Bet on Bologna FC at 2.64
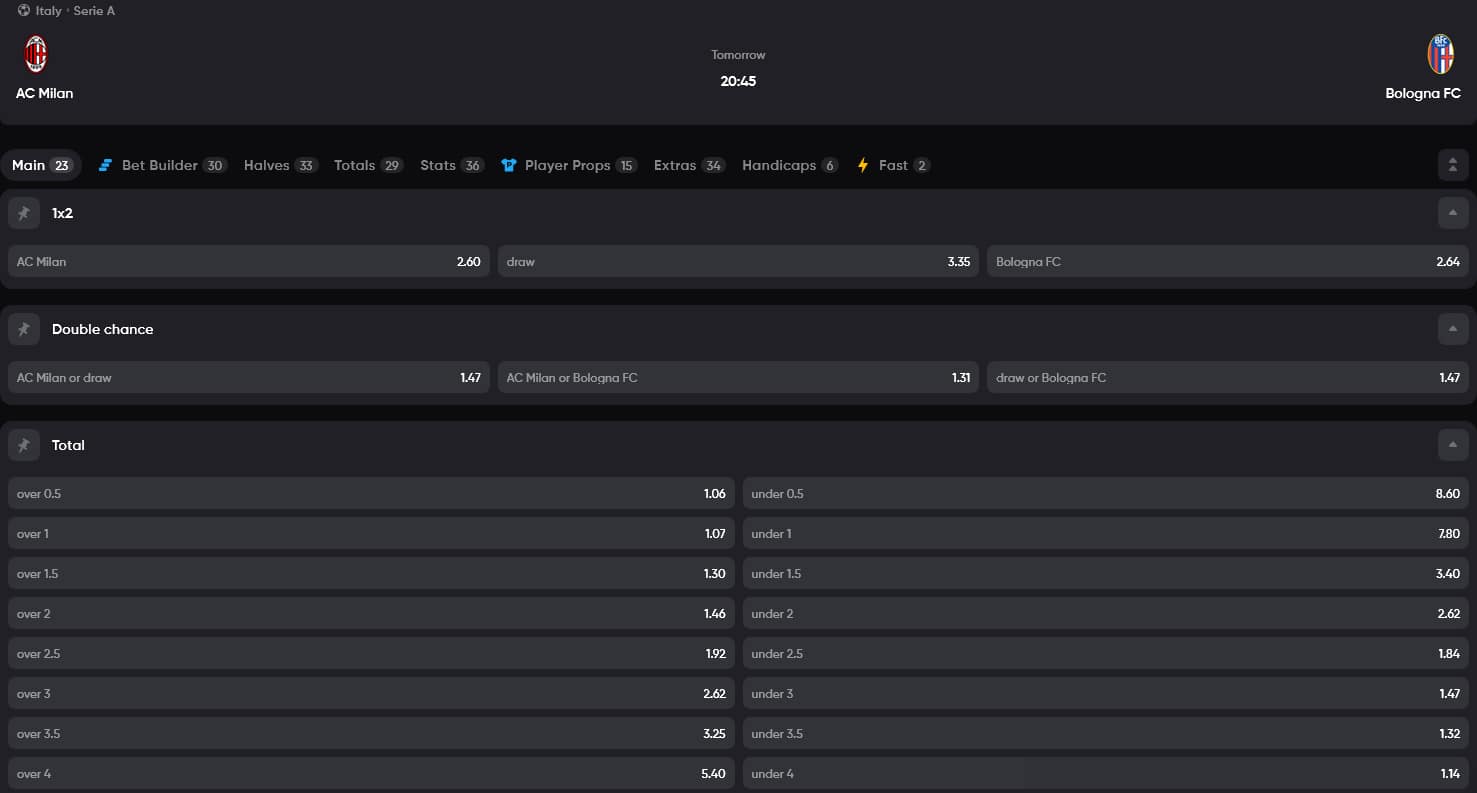 (1228, 262)
